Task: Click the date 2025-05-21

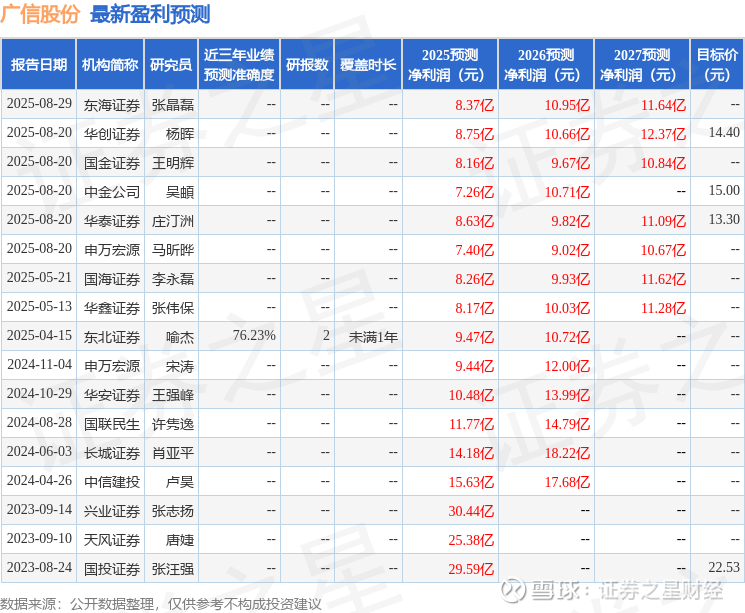Action: tap(39, 278)
